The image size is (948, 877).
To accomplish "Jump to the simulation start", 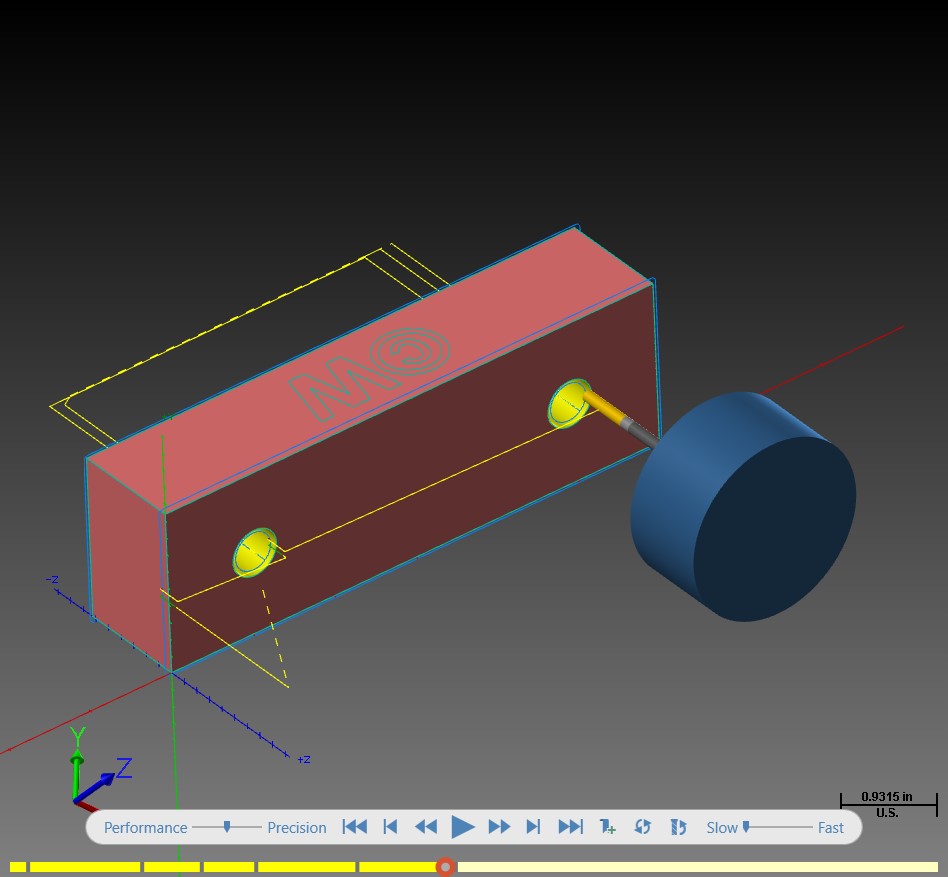I will (x=354, y=827).
